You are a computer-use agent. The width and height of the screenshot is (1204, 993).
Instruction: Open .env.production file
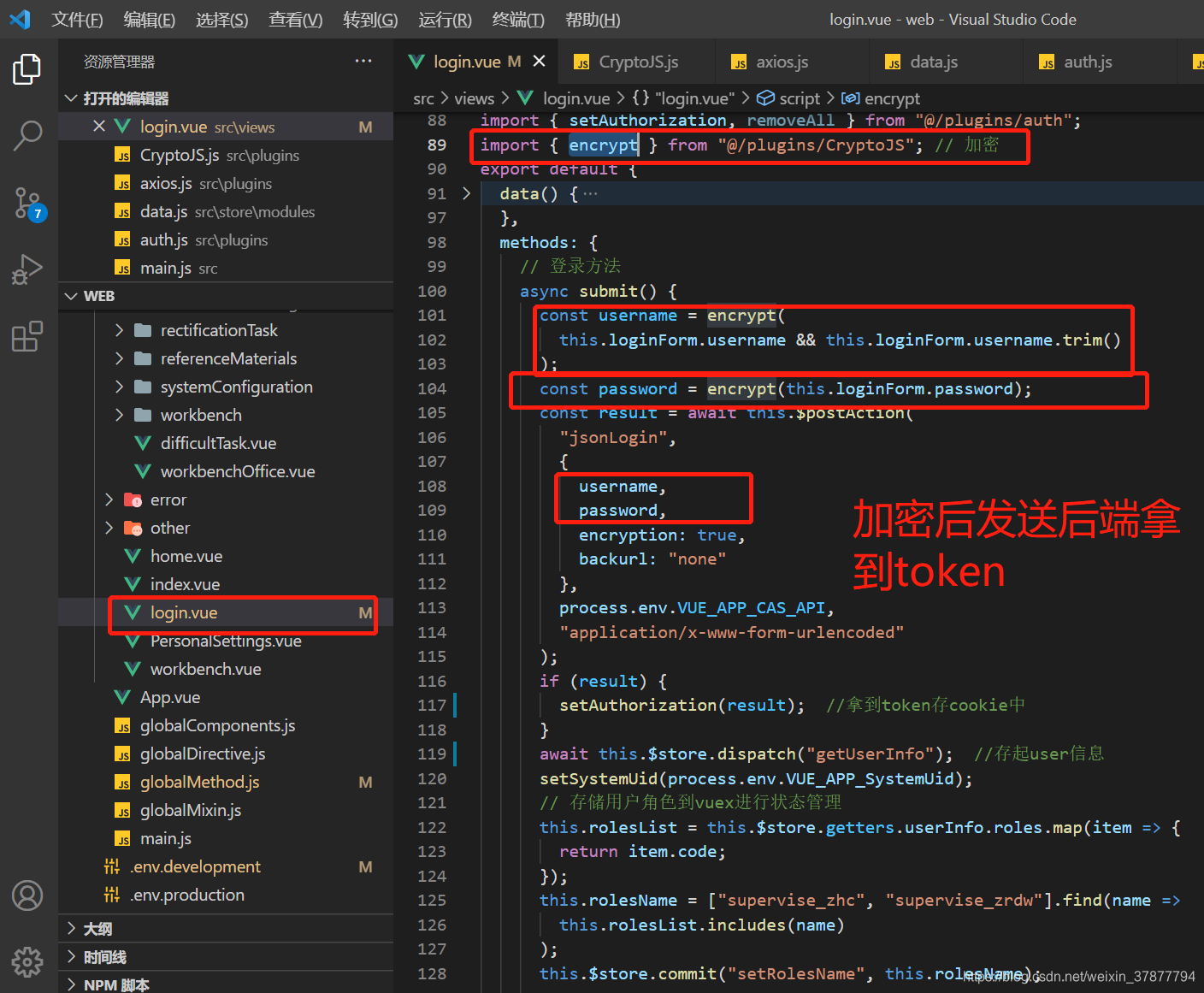pyautogui.click(x=226, y=895)
